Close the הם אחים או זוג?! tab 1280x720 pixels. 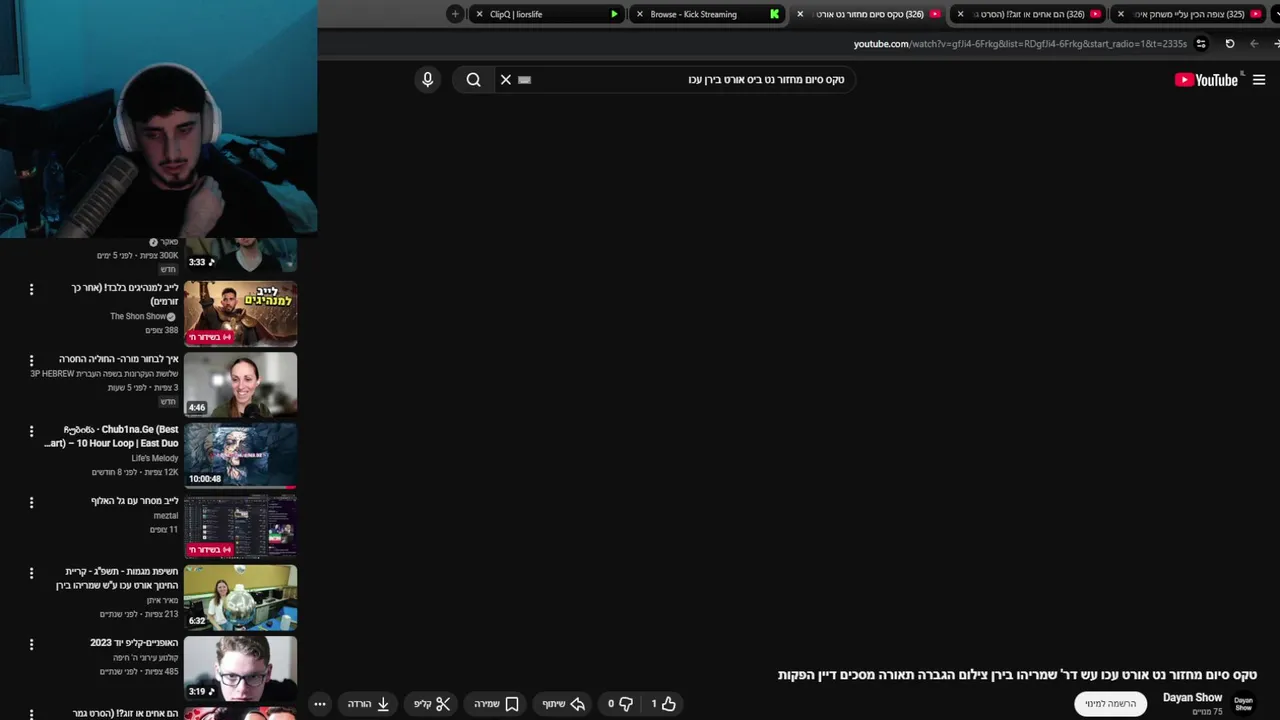click(961, 14)
